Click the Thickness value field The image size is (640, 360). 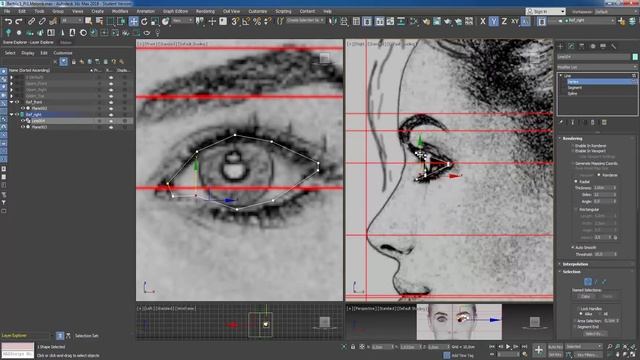pos(602,188)
